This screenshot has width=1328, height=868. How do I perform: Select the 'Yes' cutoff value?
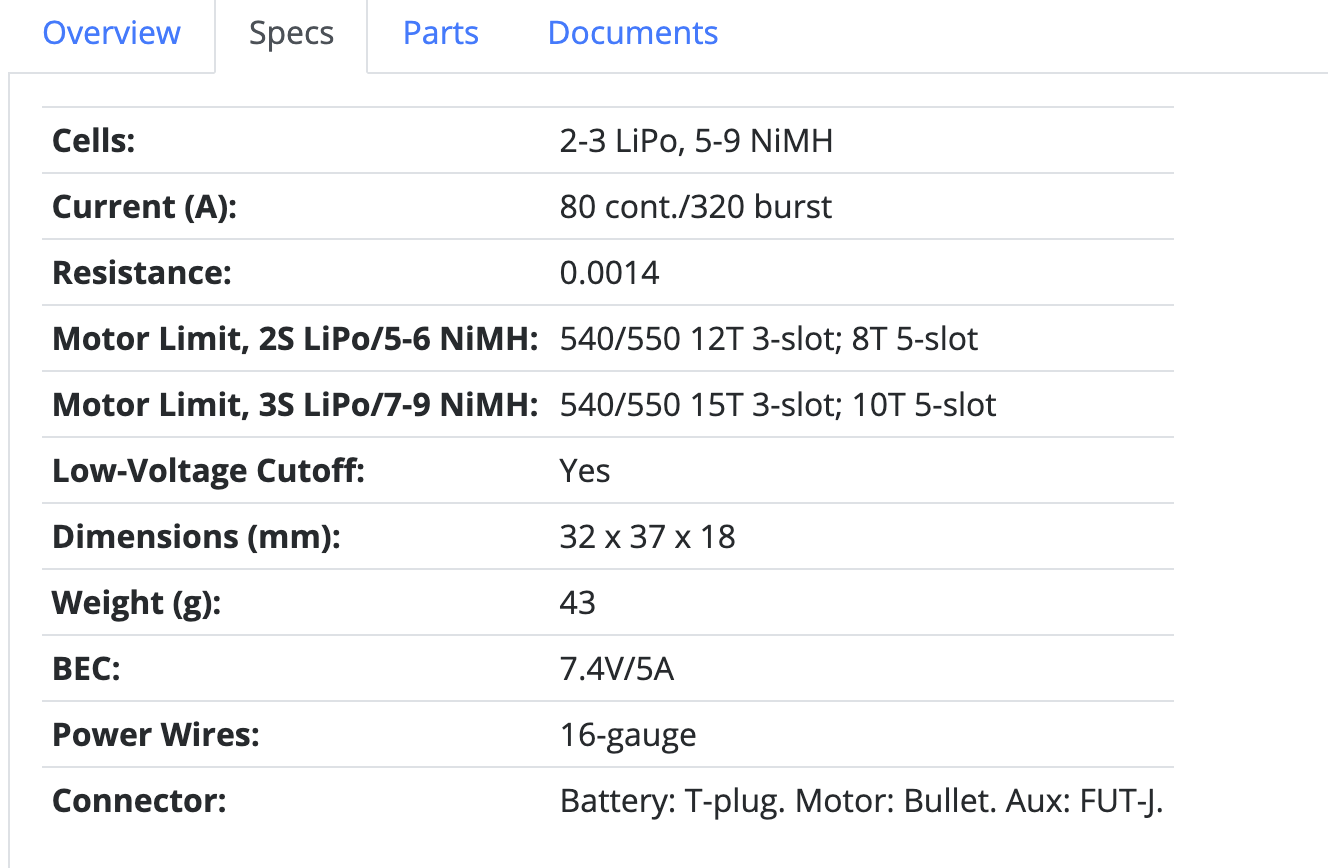coord(584,471)
